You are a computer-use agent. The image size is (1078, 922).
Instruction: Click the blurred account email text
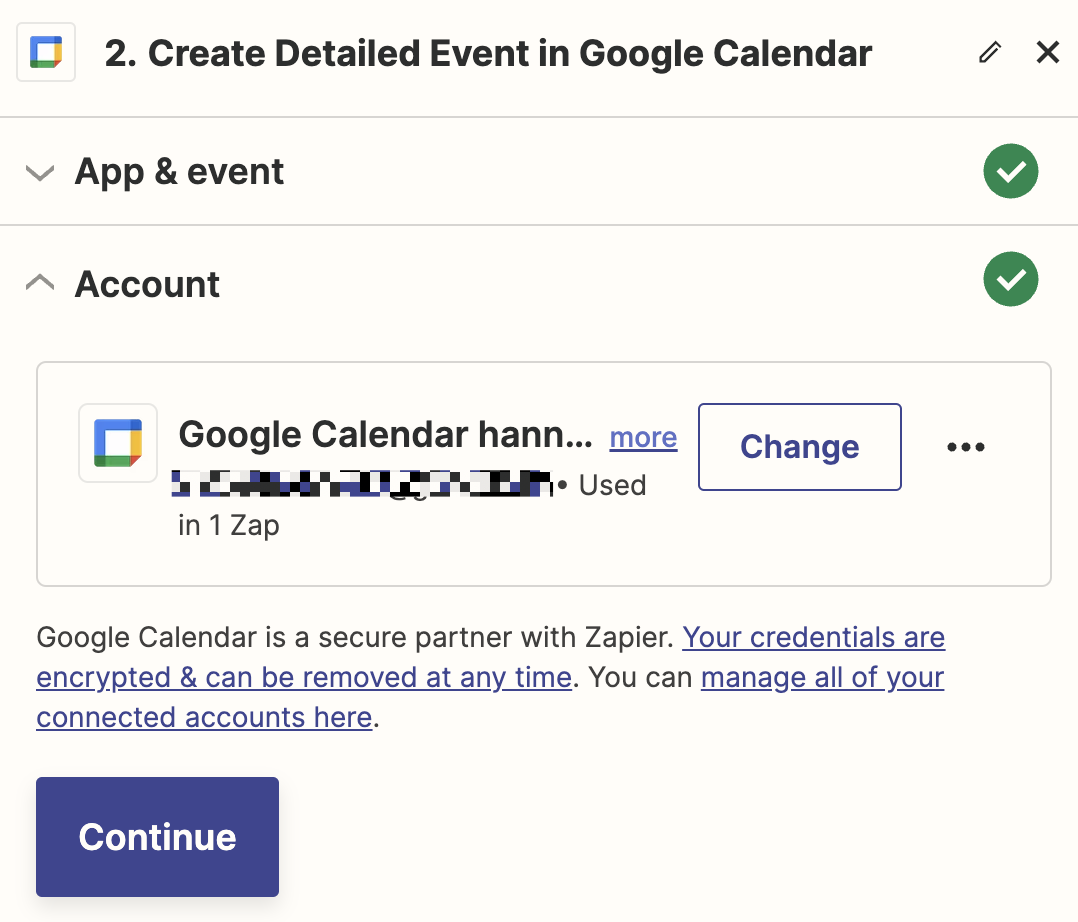[362, 485]
